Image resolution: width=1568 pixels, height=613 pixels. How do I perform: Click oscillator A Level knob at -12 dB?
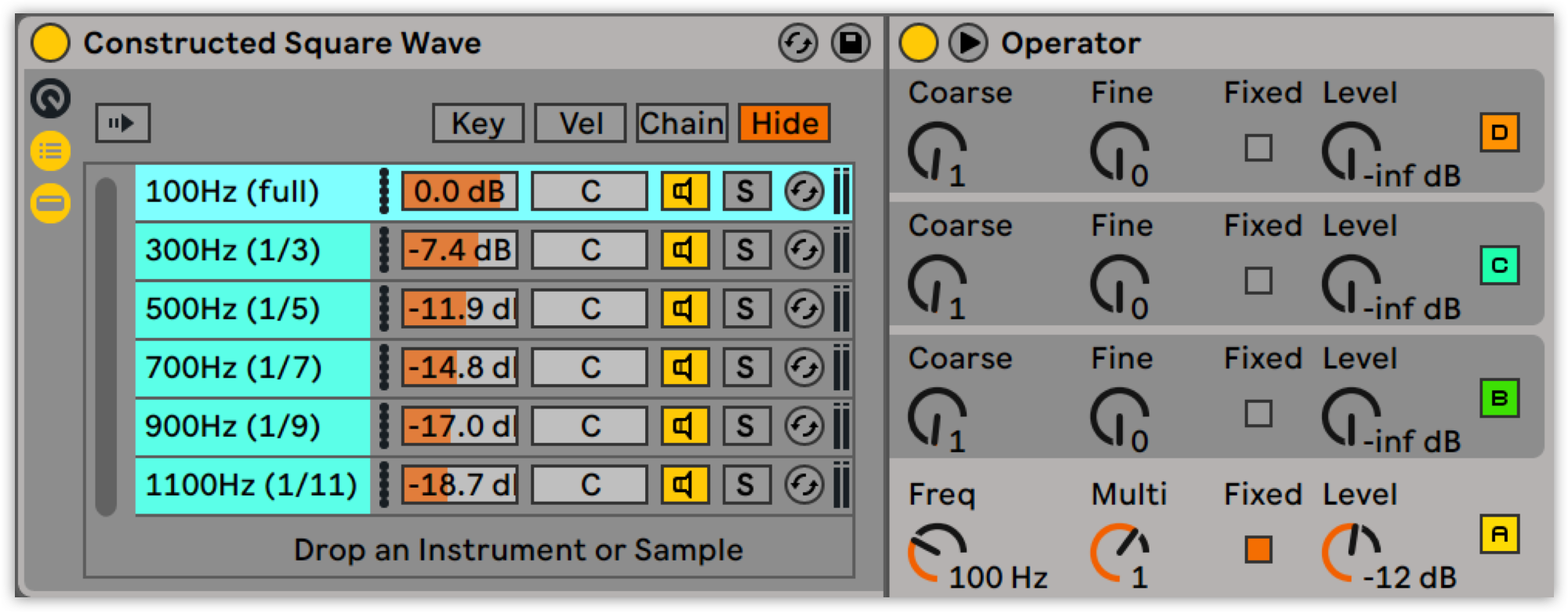pos(1351,553)
